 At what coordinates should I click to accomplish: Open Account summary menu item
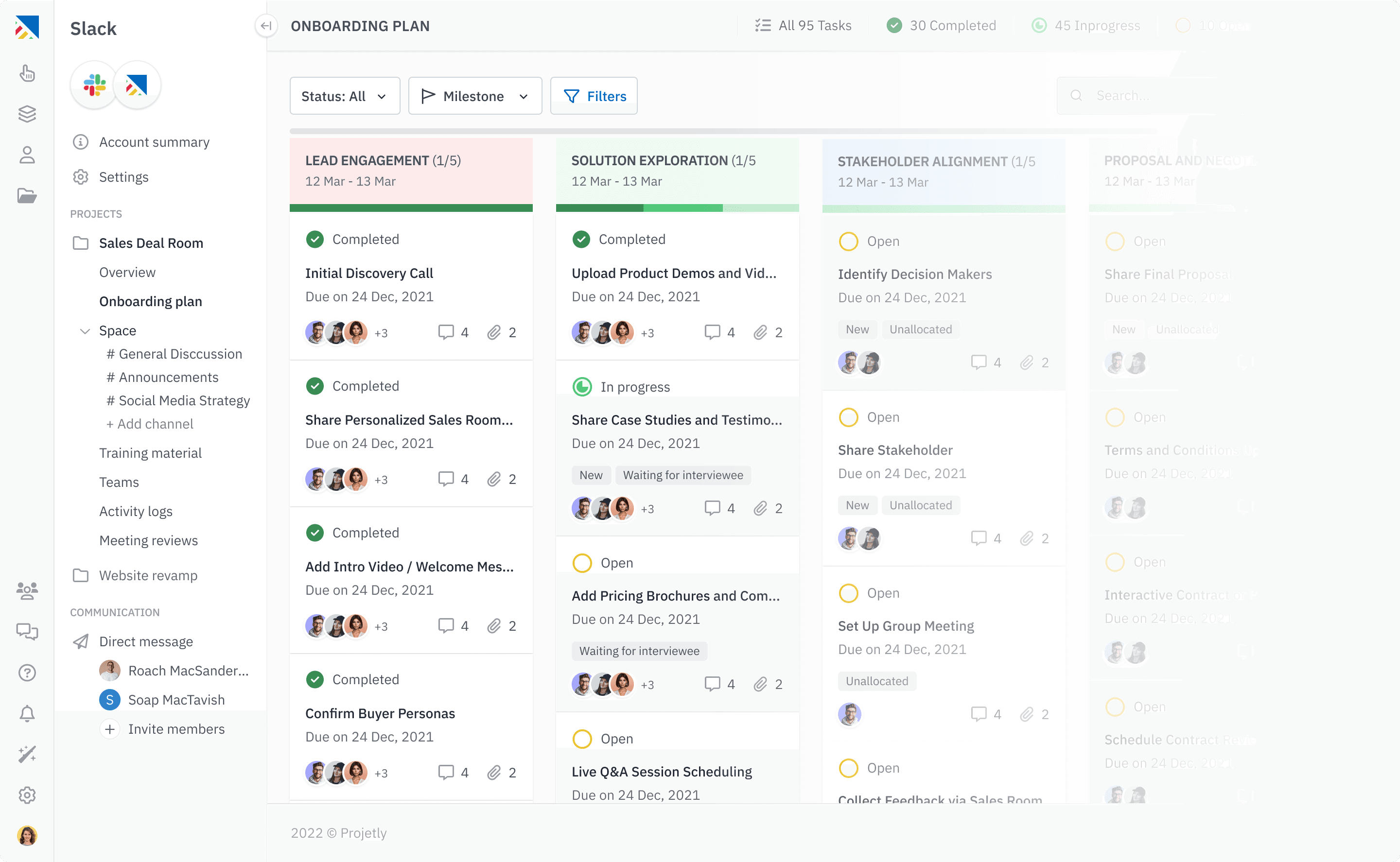click(154, 142)
